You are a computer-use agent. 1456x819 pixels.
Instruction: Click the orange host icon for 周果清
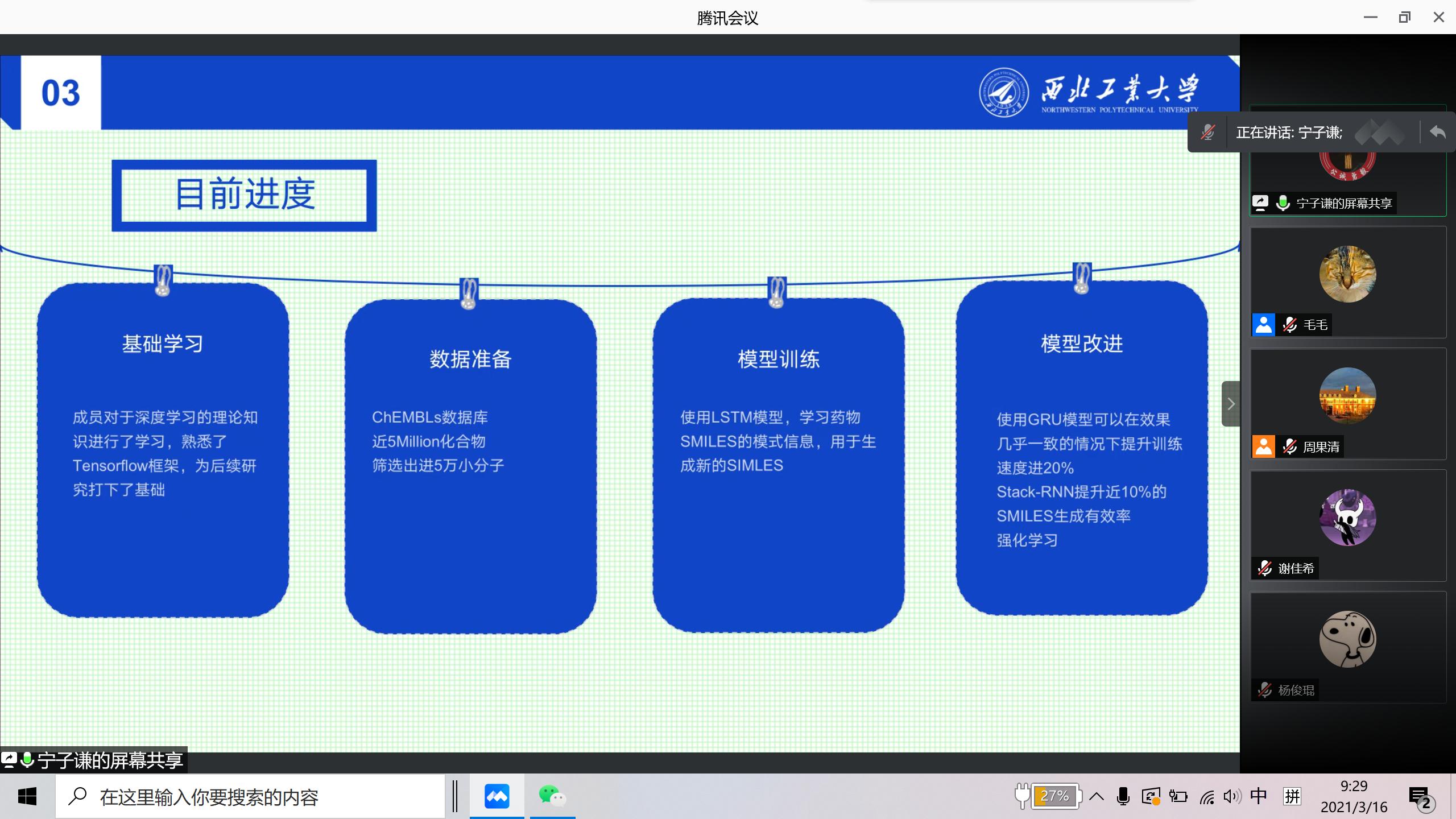pyautogui.click(x=1263, y=447)
